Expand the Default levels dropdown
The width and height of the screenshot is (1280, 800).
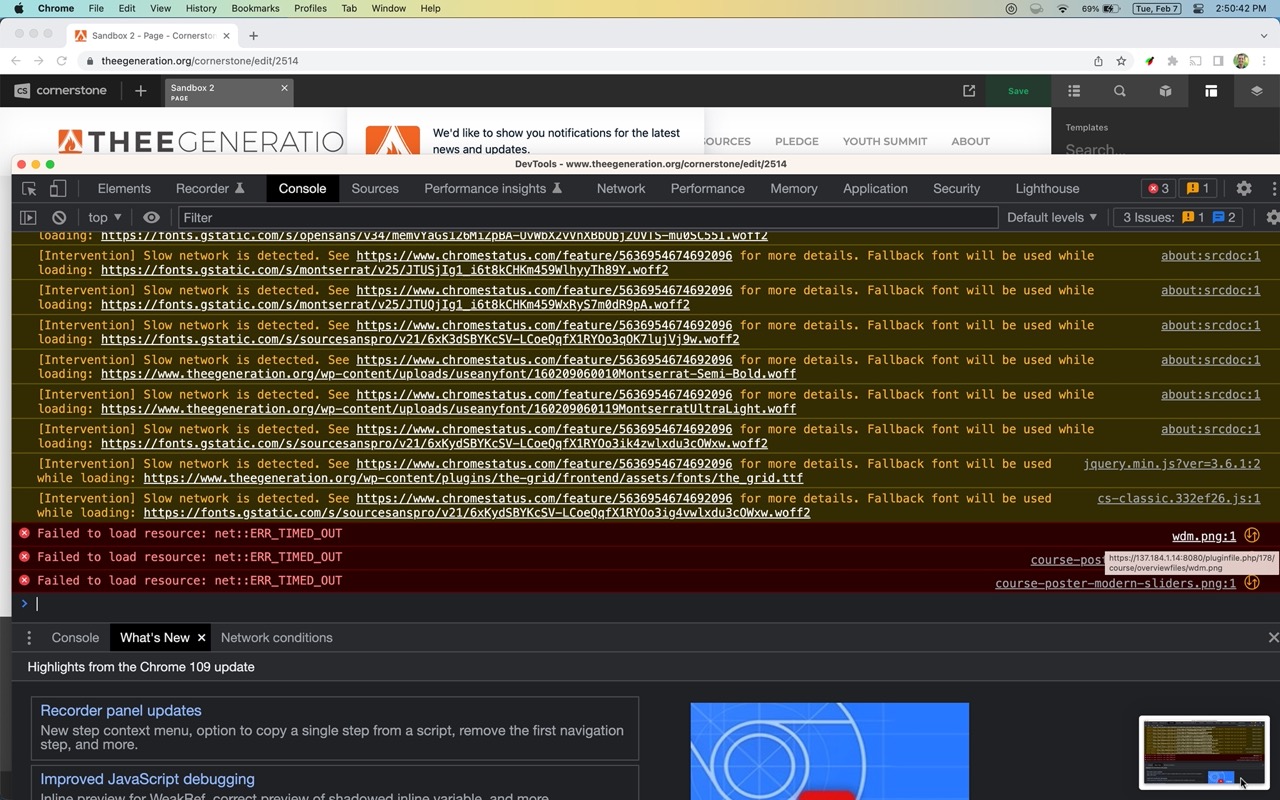click(1051, 218)
